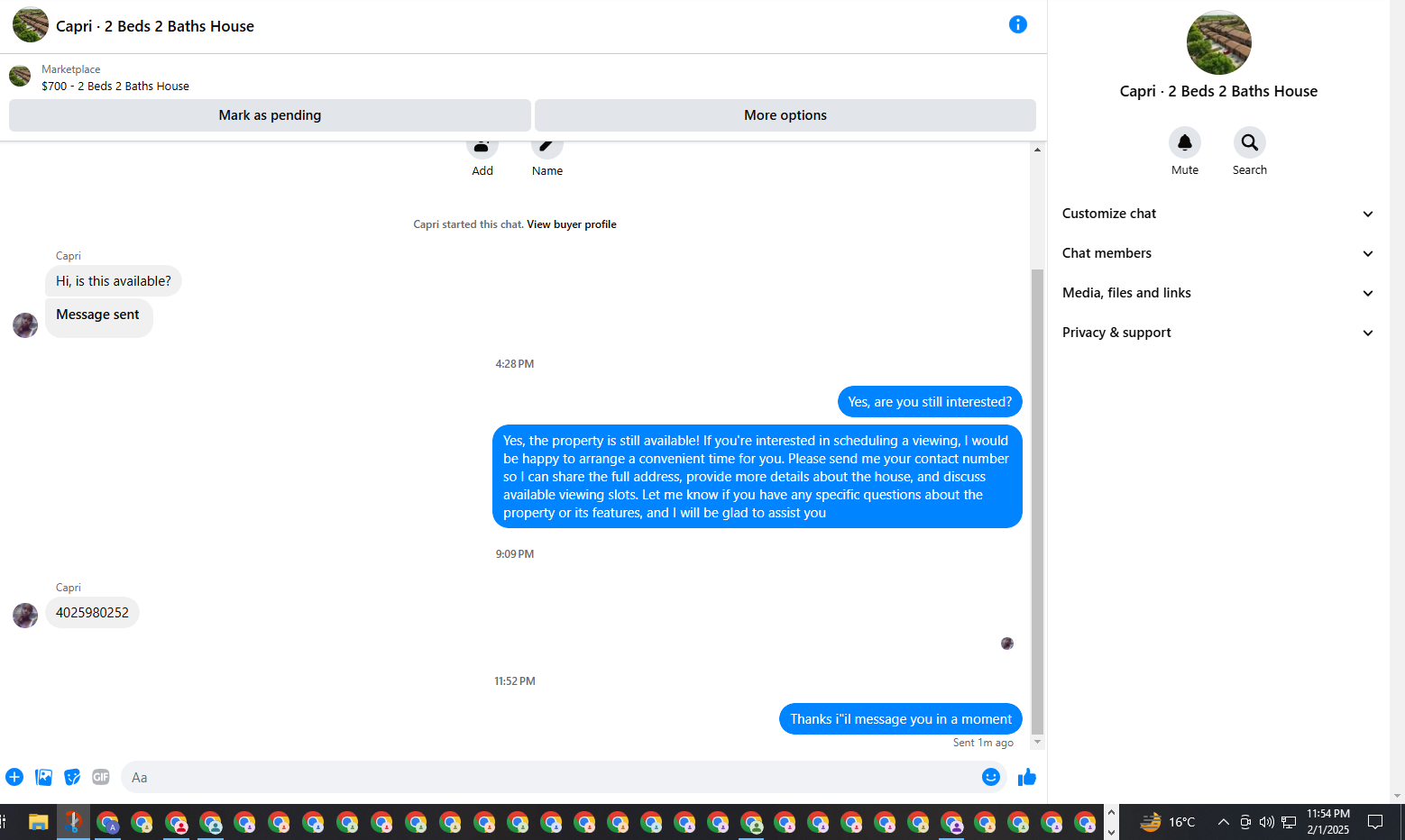Image resolution: width=1405 pixels, height=840 pixels.
Task: Open the GIF picker
Action: (x=101, y=777)
